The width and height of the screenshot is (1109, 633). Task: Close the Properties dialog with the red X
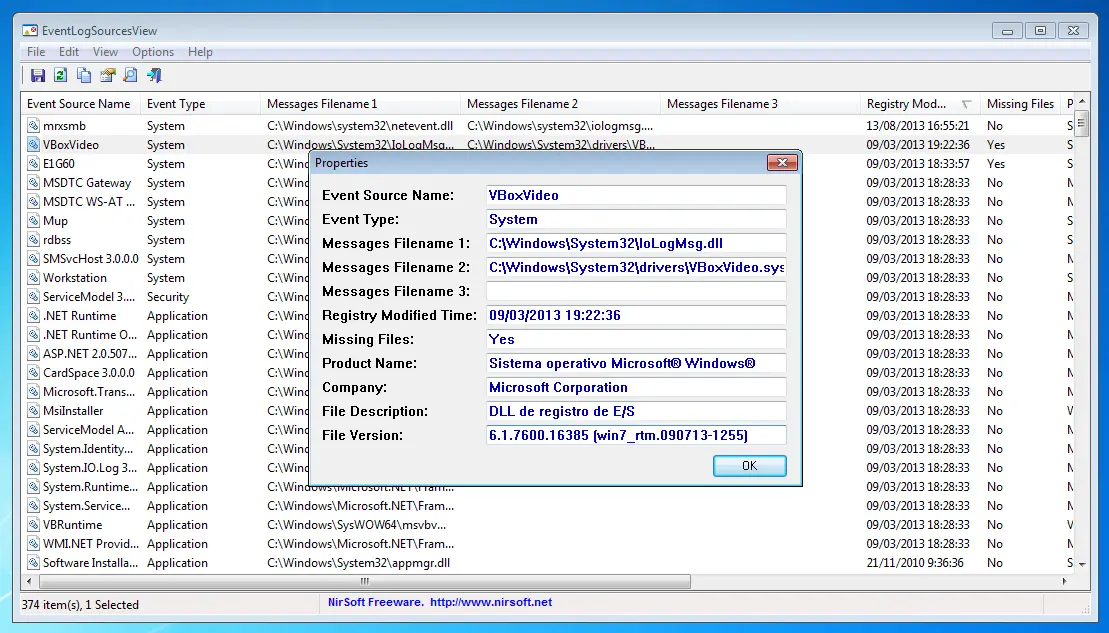point(782,163)
